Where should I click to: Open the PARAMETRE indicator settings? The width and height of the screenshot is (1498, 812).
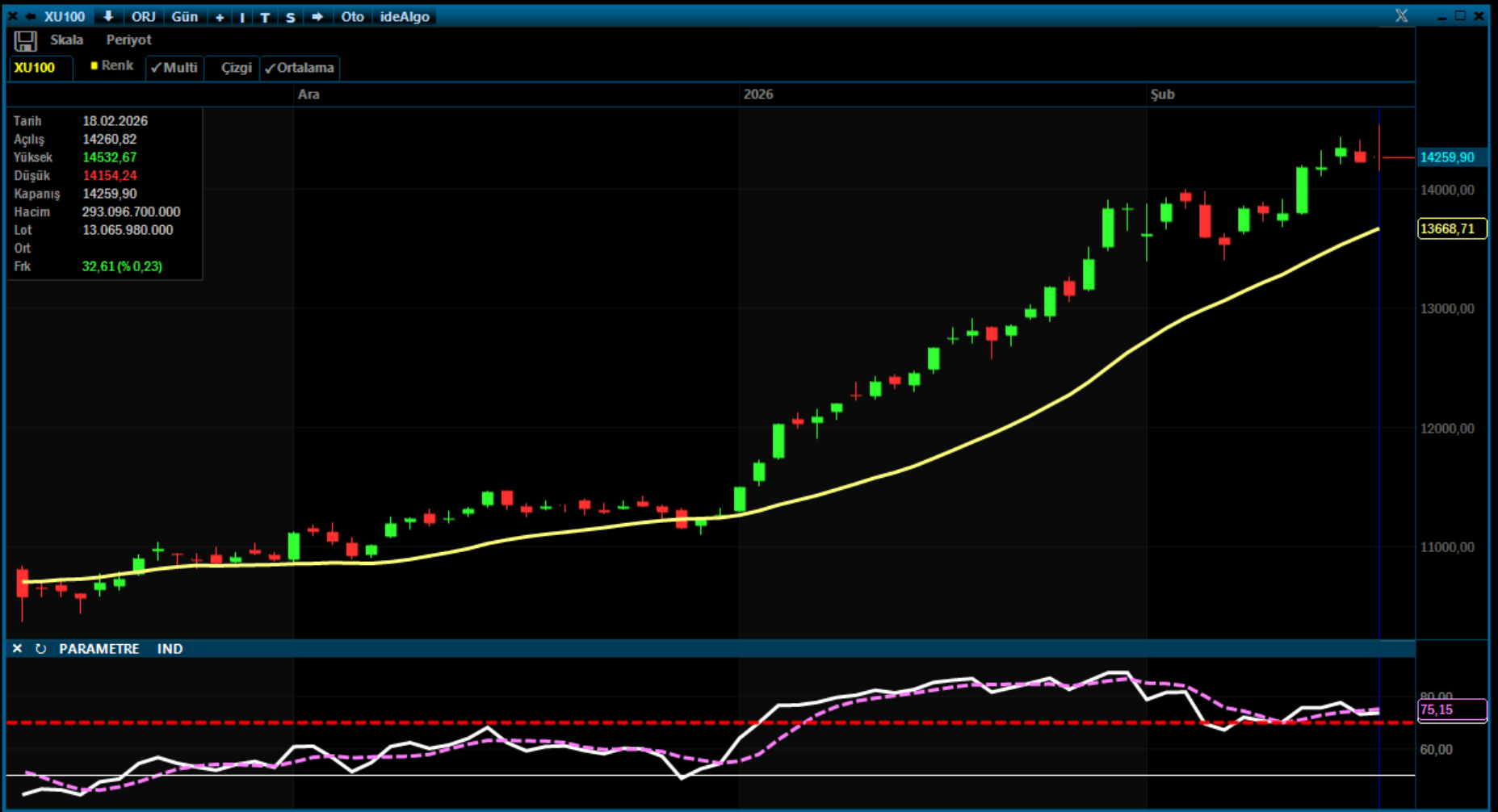[99, 649]
